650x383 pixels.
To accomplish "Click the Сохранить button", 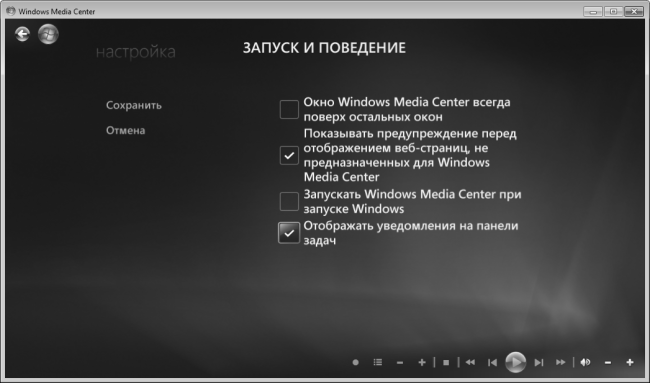I will pos(134,105).
